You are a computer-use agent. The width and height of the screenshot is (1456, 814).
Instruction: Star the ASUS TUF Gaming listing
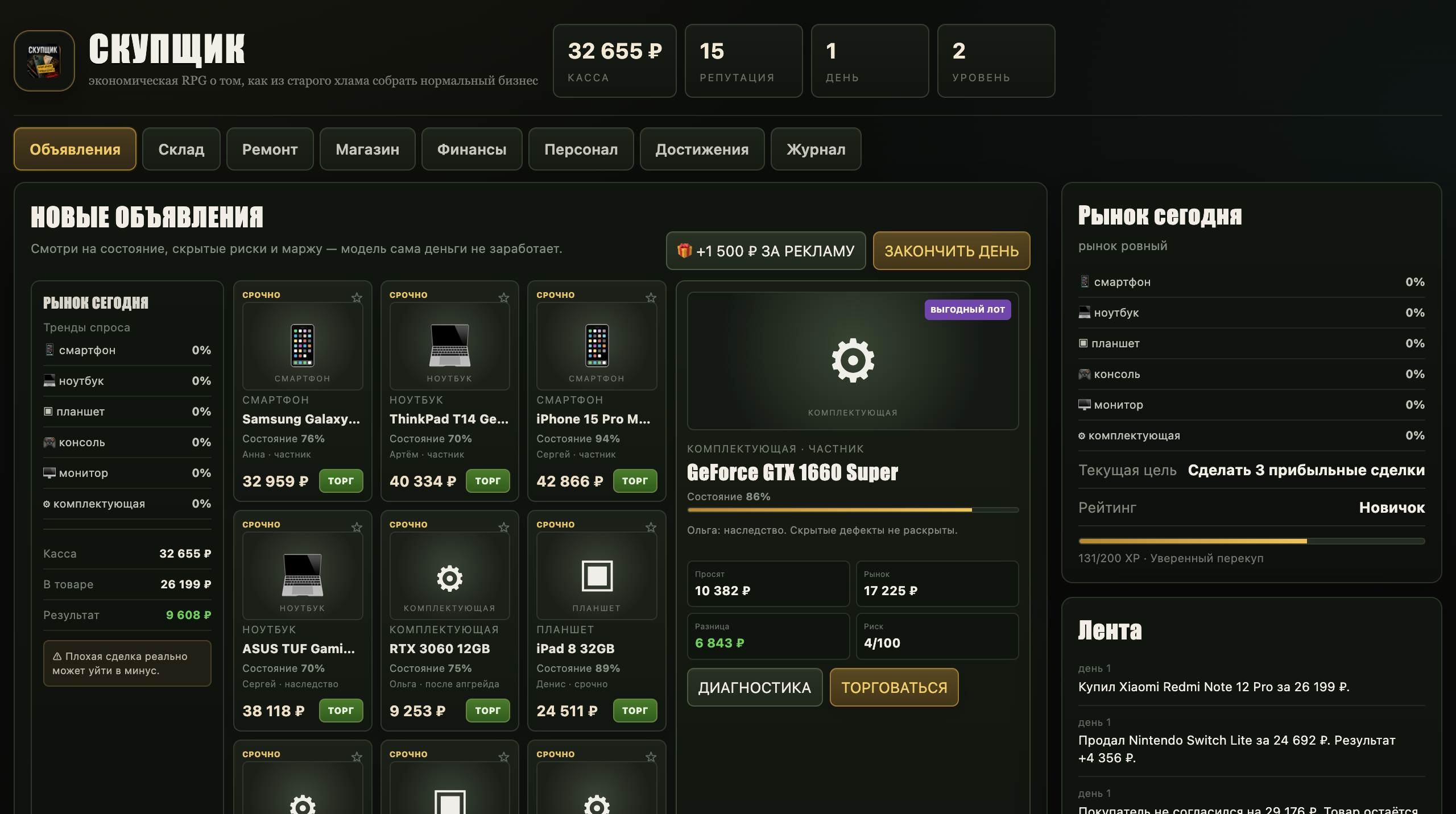pyautogui.click(x=357, y=528)
